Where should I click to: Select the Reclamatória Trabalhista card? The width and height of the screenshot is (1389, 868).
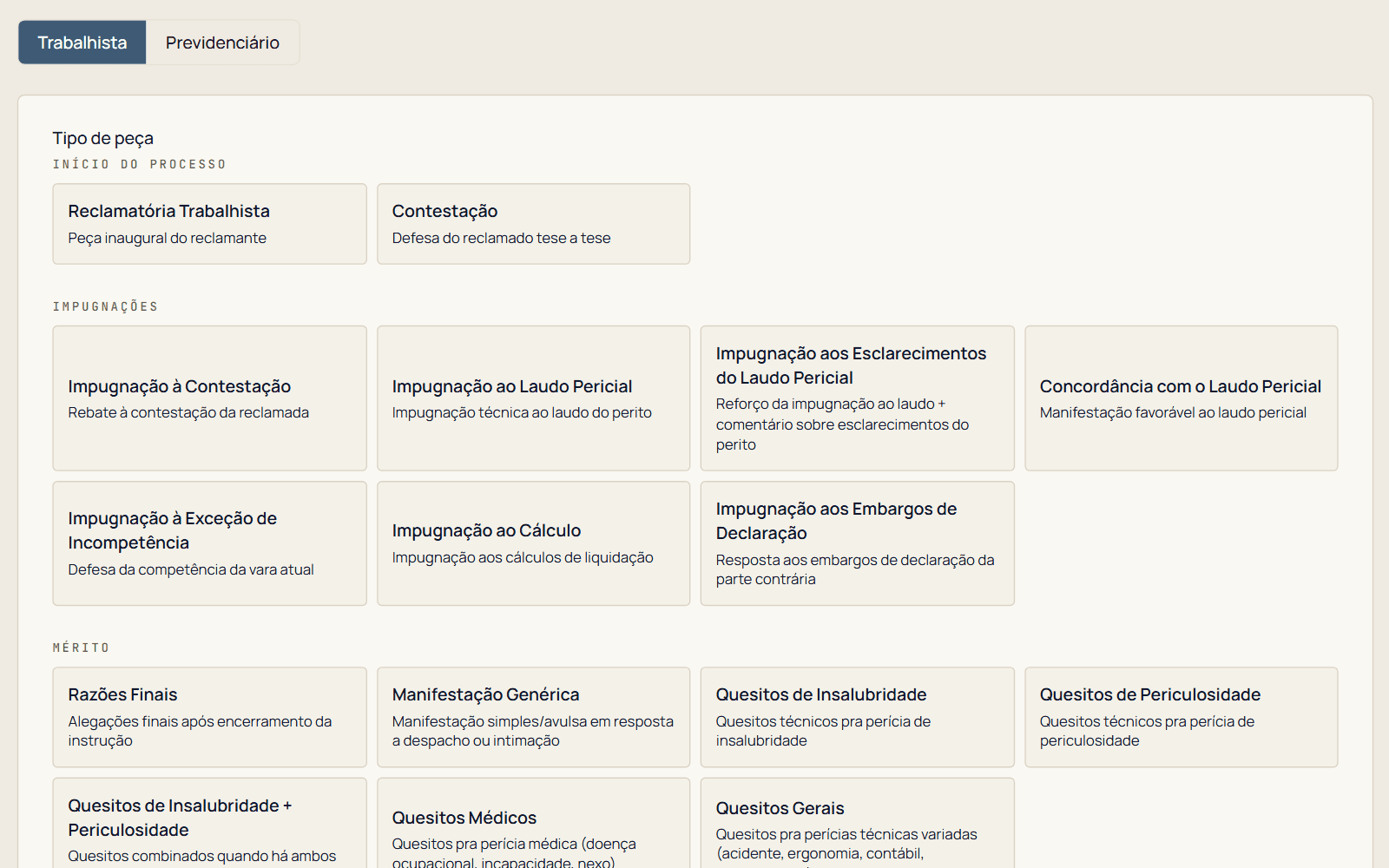(x=209, y=224)
